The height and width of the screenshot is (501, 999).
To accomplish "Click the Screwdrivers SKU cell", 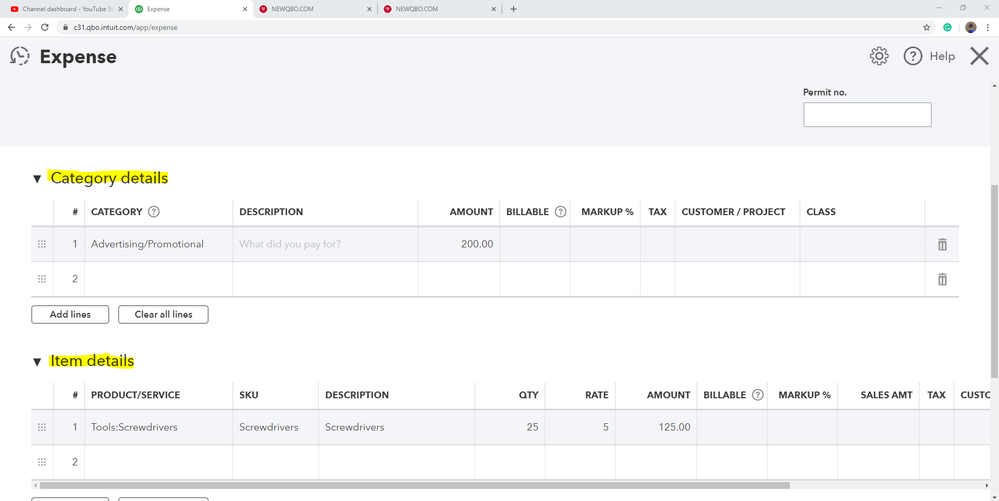I will [x=275, y=427].
